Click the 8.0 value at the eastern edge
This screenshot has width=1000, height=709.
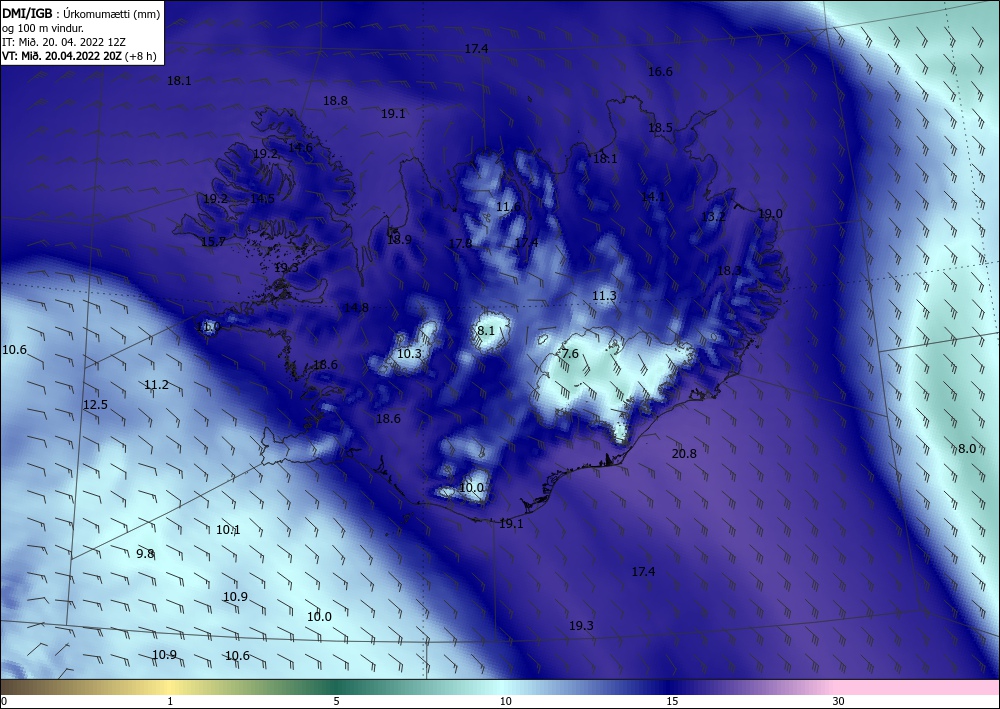click(x=967, y=449)
